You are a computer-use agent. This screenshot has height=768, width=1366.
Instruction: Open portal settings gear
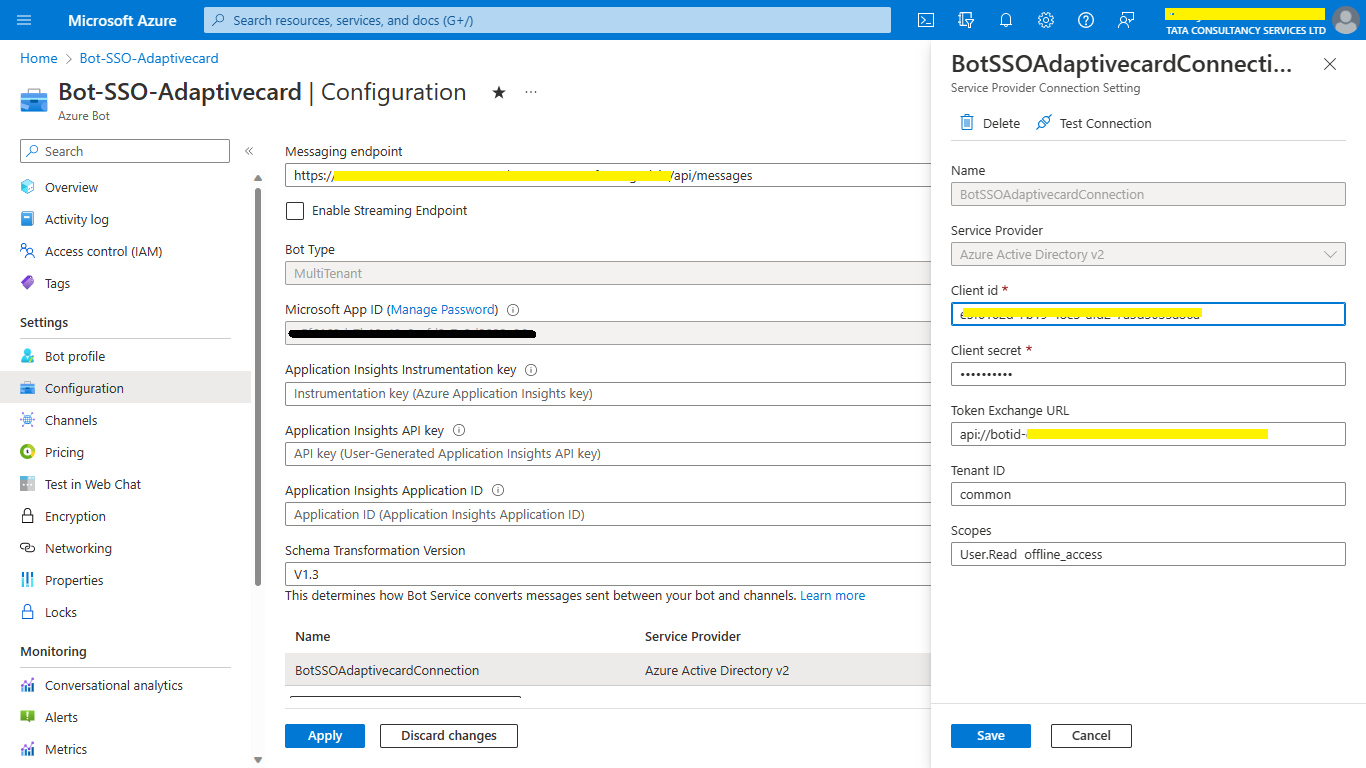pos(1046,20)
